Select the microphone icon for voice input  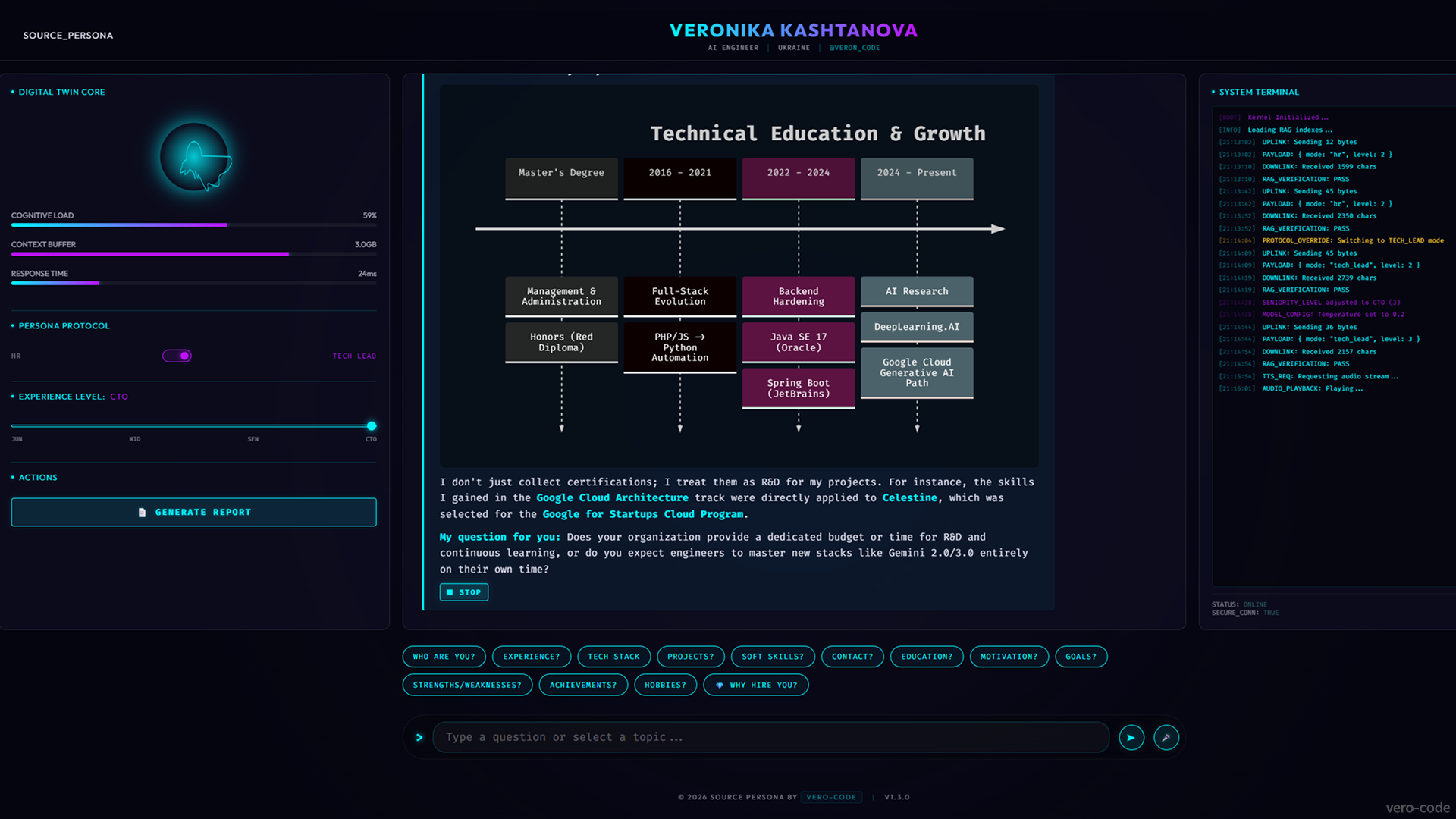coord(1166,736)
